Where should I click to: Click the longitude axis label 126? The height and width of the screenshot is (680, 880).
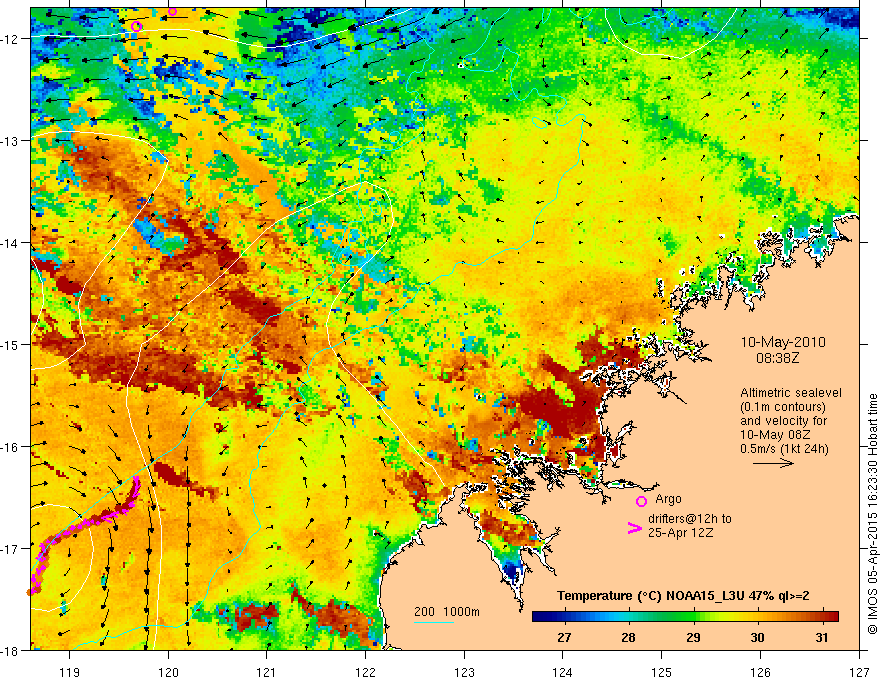click(760, 672)
